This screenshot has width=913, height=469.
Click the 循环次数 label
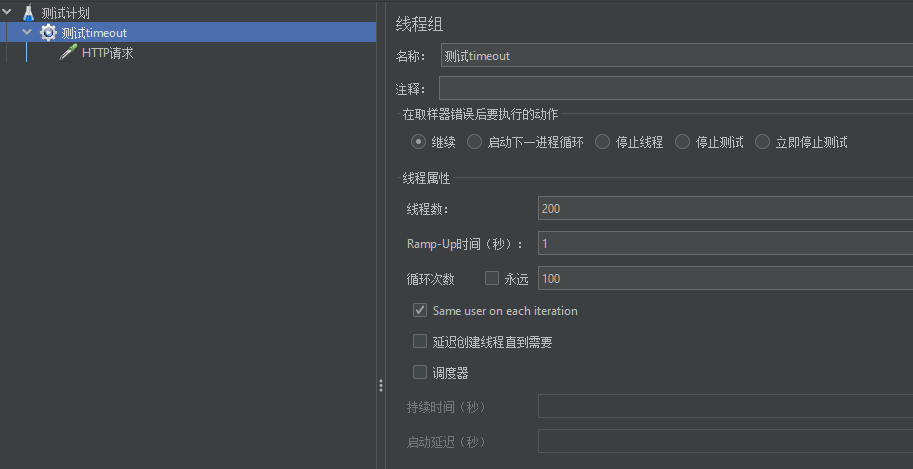click(430, 279)
